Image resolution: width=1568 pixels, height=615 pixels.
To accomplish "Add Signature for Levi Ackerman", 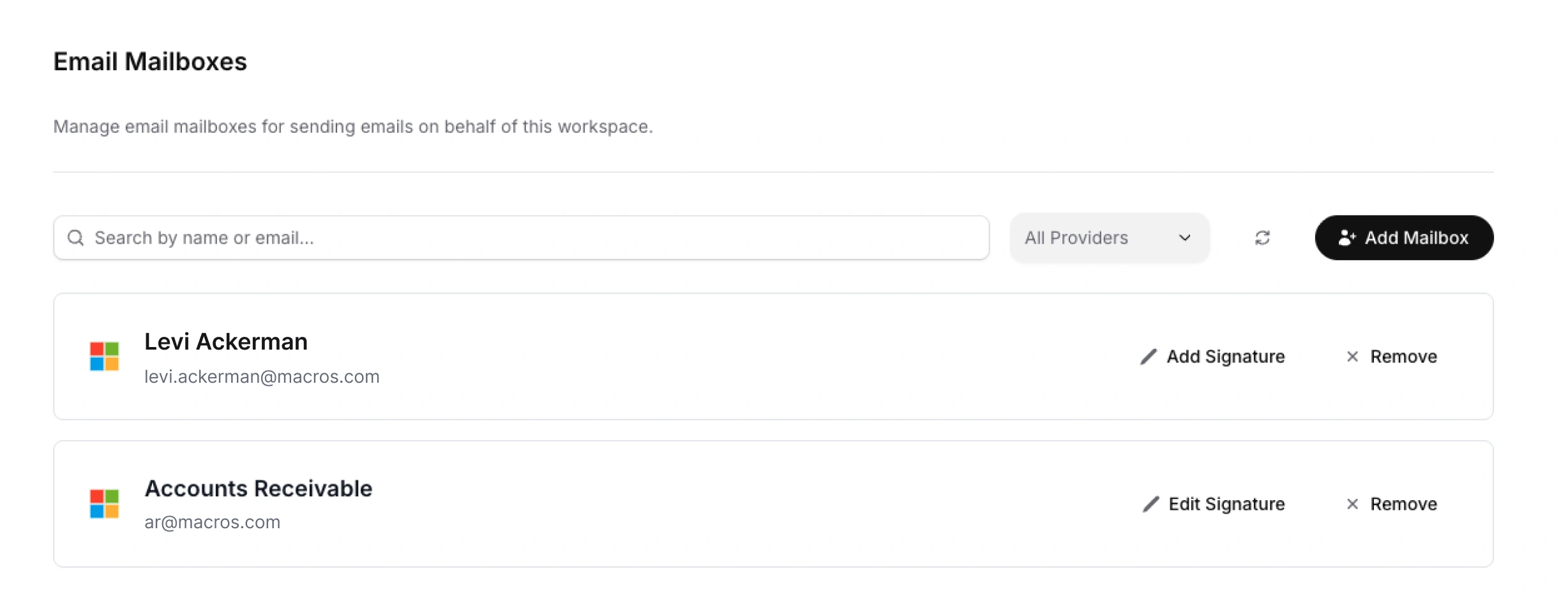I will (1225, 357).
